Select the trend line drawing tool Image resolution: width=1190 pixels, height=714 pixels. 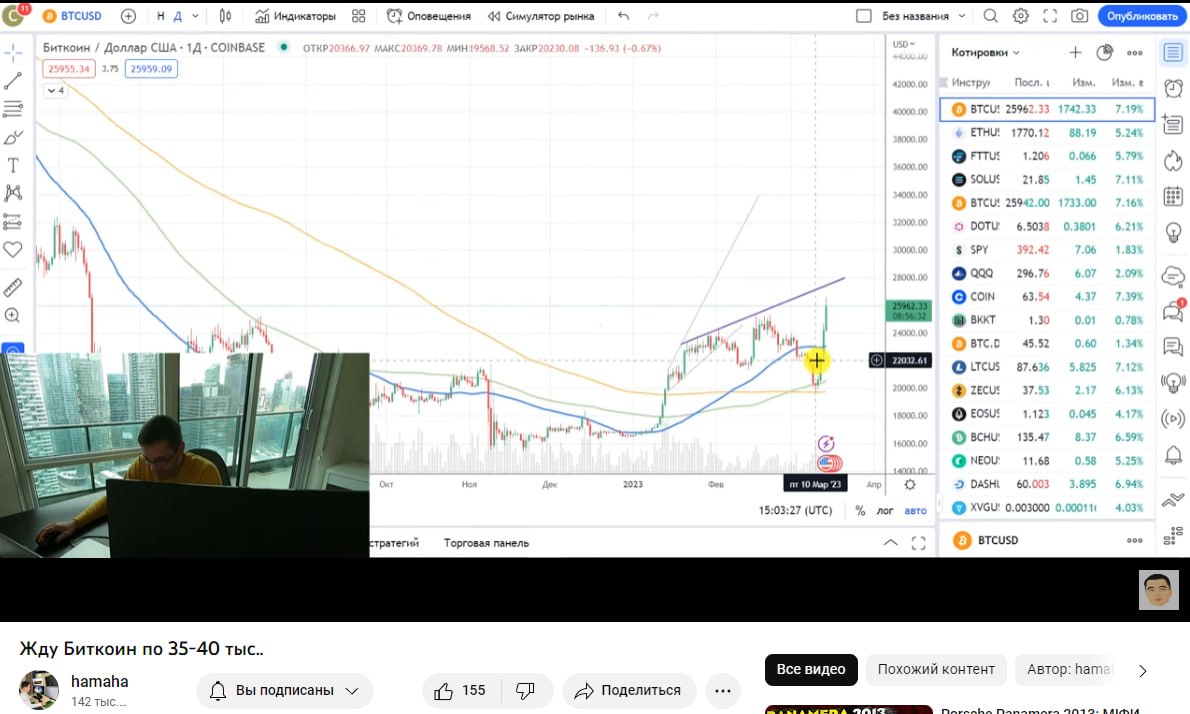pos(13,81)
